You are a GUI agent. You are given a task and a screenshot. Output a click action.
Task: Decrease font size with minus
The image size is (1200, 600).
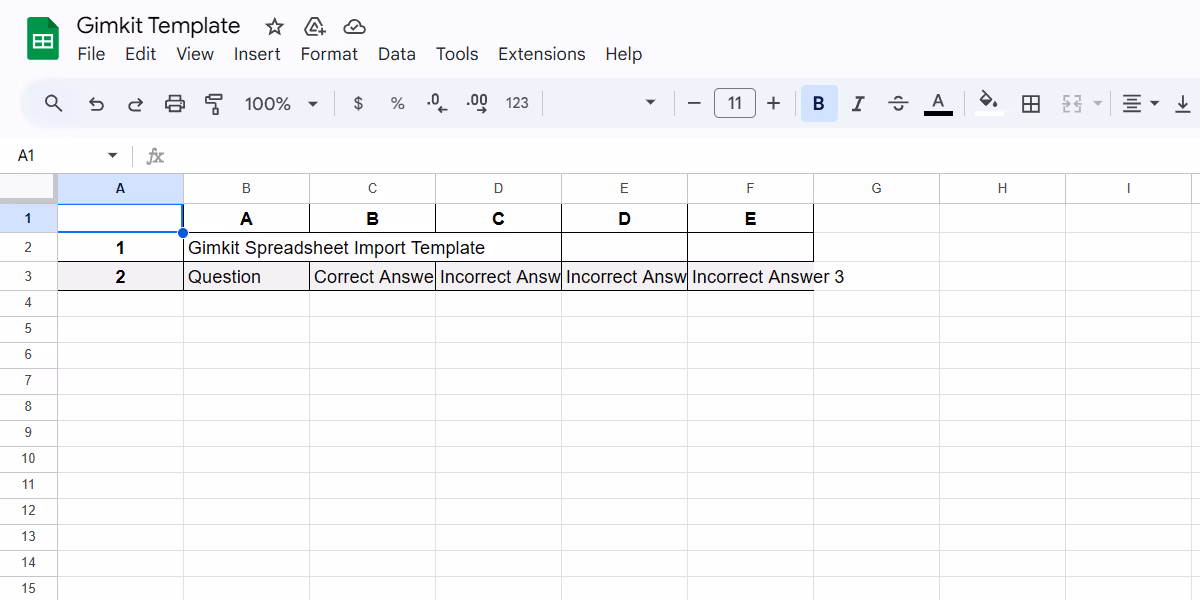coord(694,103)
